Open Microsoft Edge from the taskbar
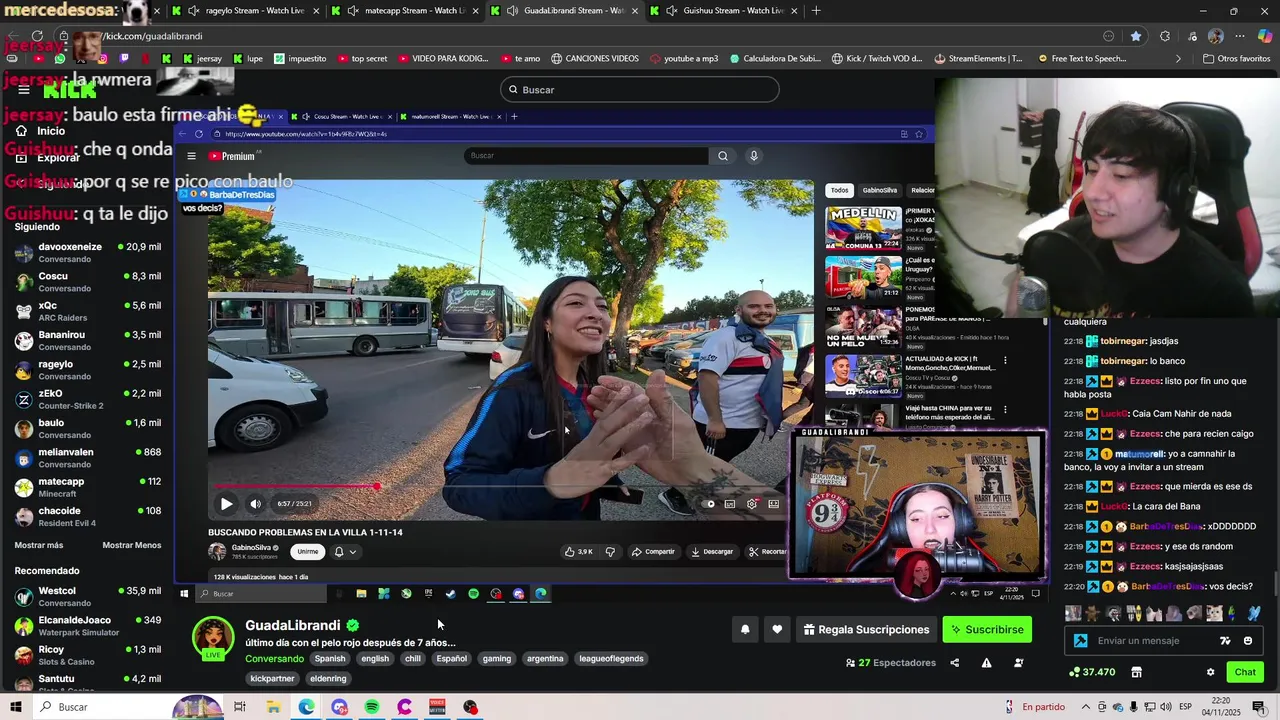The image size is (1280, 720). (306, 707)
